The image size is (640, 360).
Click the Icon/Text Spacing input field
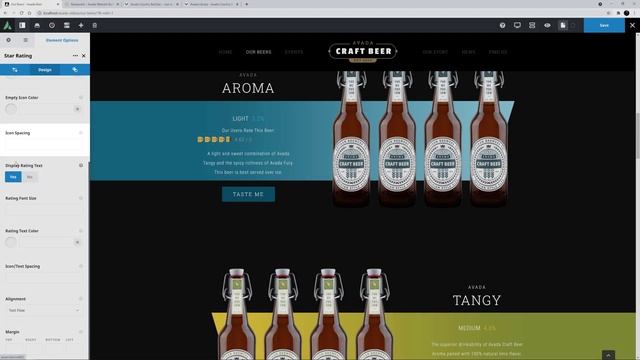[44, 278]
